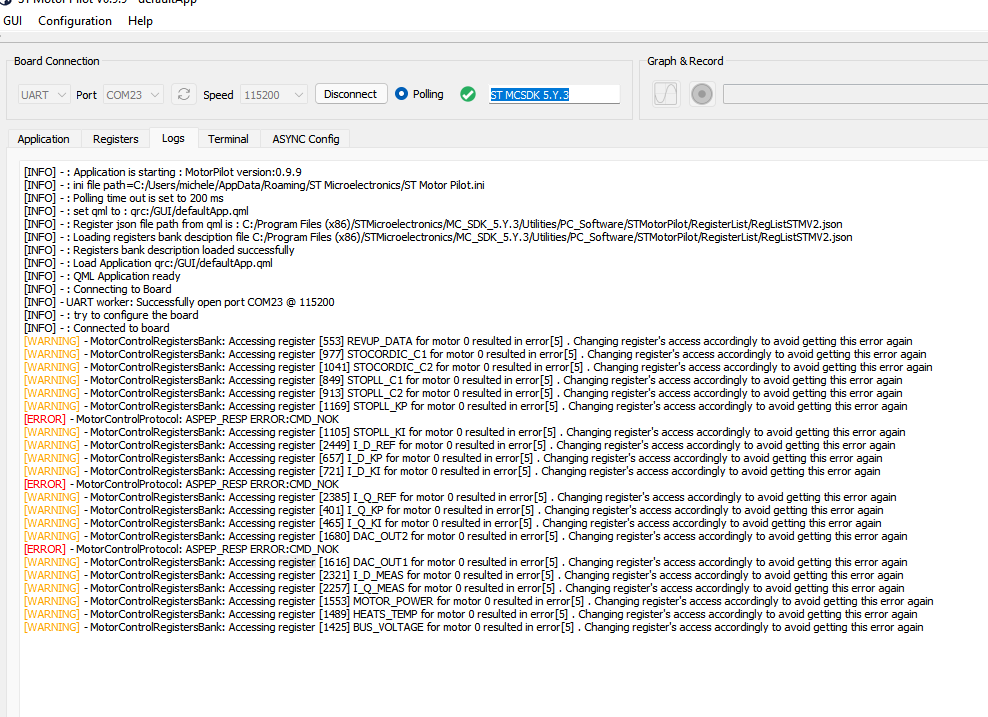Click the 'QML Application ready' log line
The image size is (988, 717).
102,276
